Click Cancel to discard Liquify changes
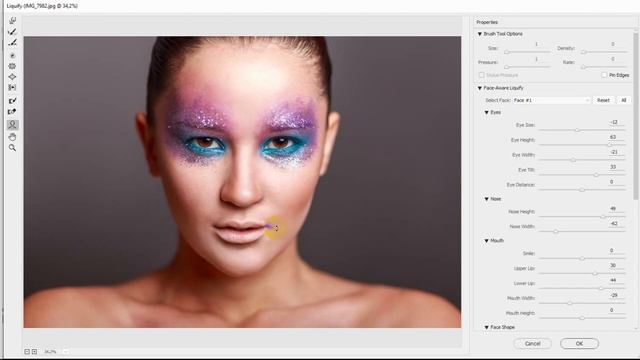The width and height of the screenshot is (640, 360). point(533,344)
